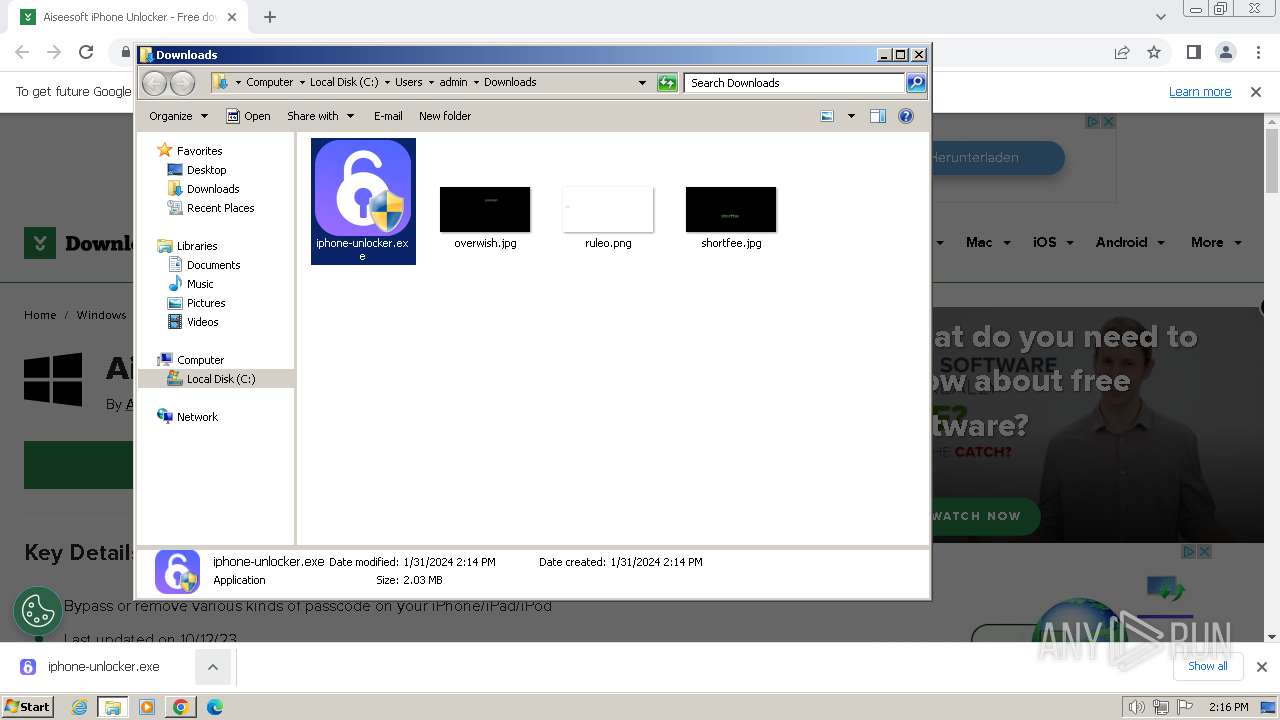
Task: Open the Videos library
Action: tap(202, 322)
